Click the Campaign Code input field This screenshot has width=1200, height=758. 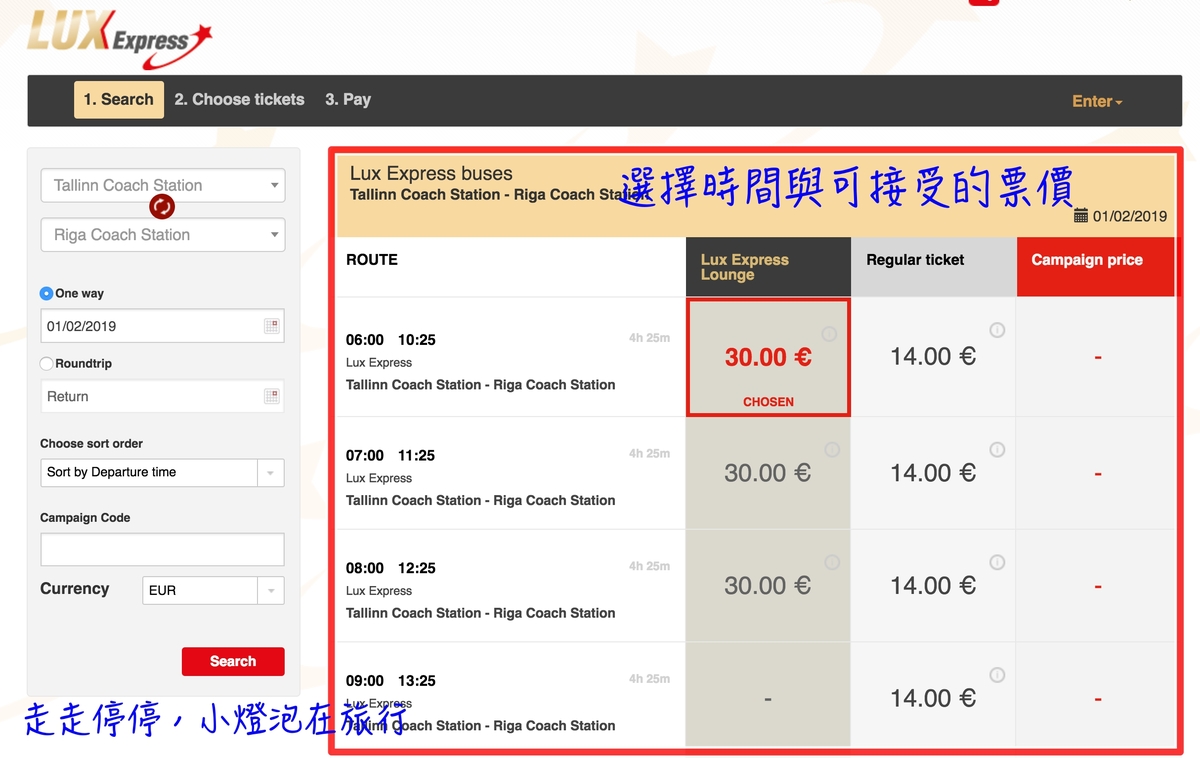tap(162, 549)
